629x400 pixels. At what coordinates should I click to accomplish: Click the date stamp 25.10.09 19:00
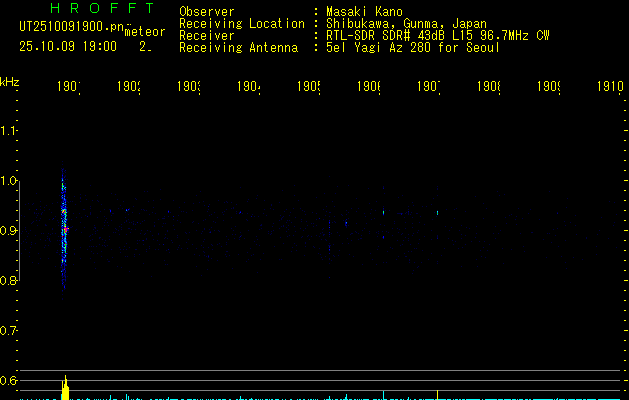pyautogui.click(x=68, y=47)
